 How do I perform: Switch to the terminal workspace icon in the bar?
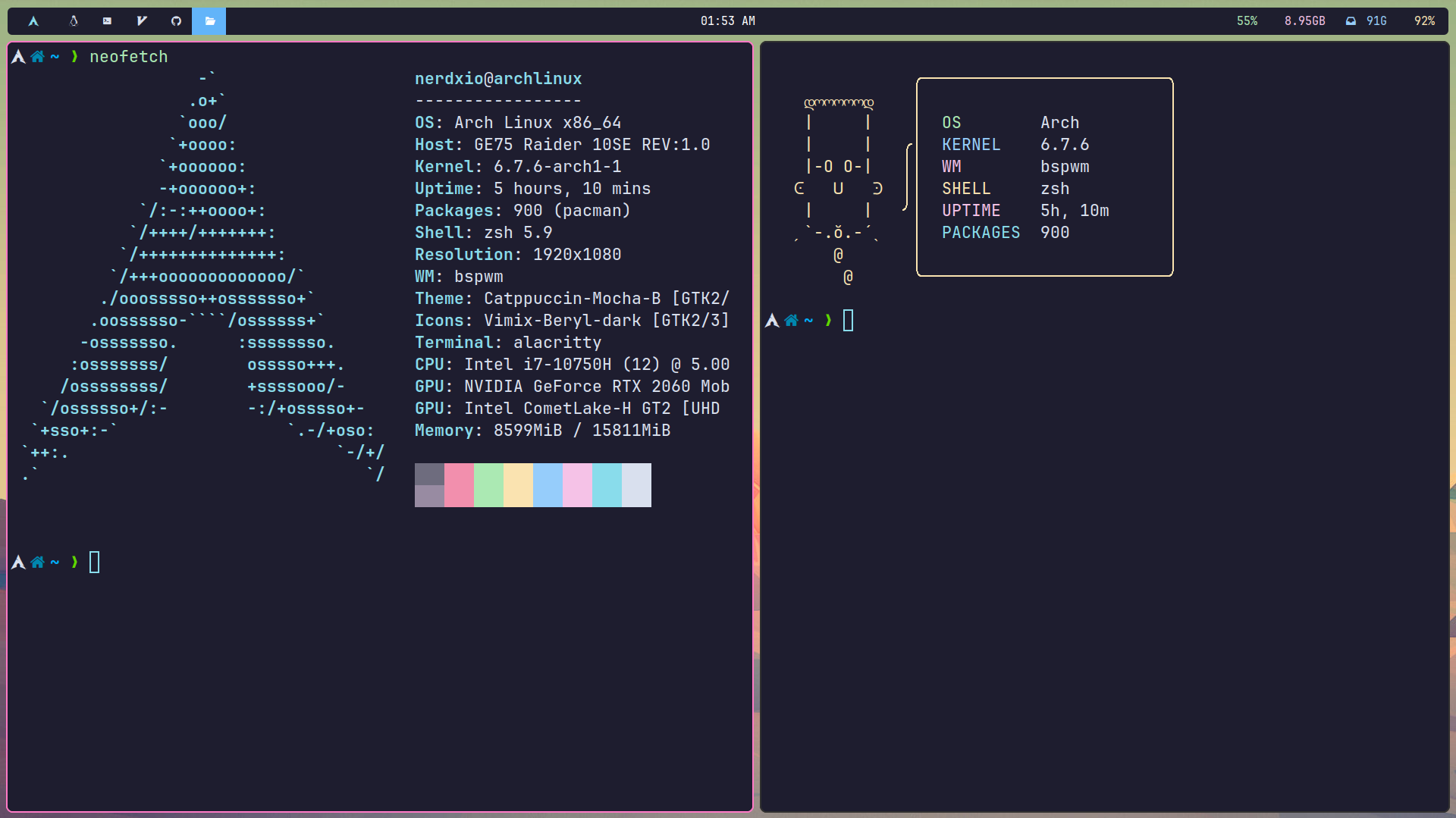(107, 21)
